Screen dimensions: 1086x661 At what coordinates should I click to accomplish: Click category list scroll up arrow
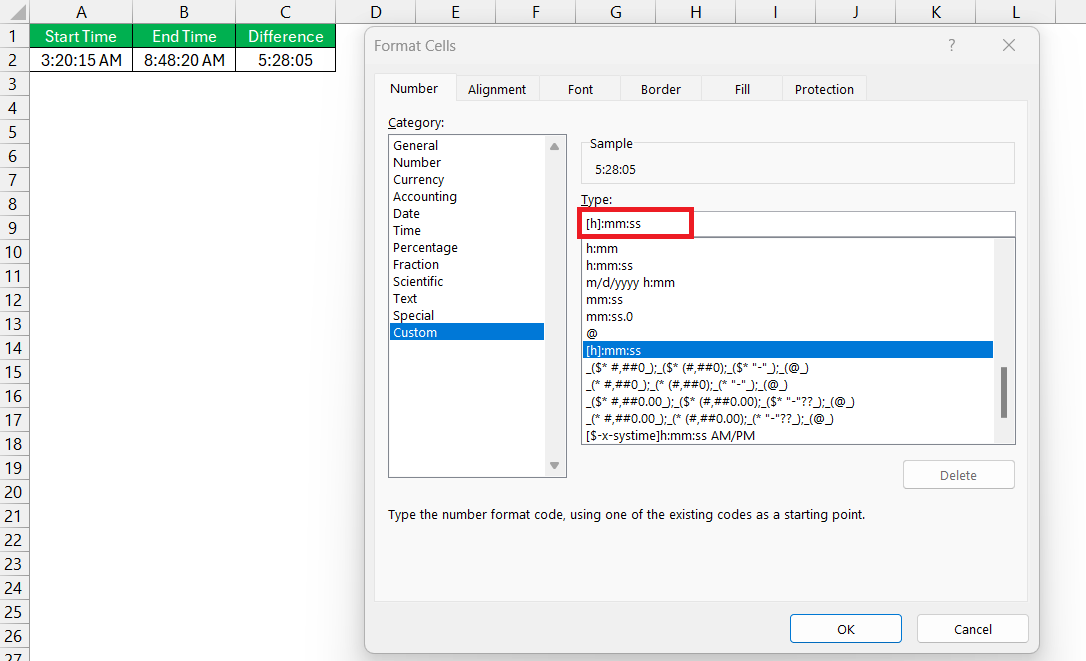(554, 146)
